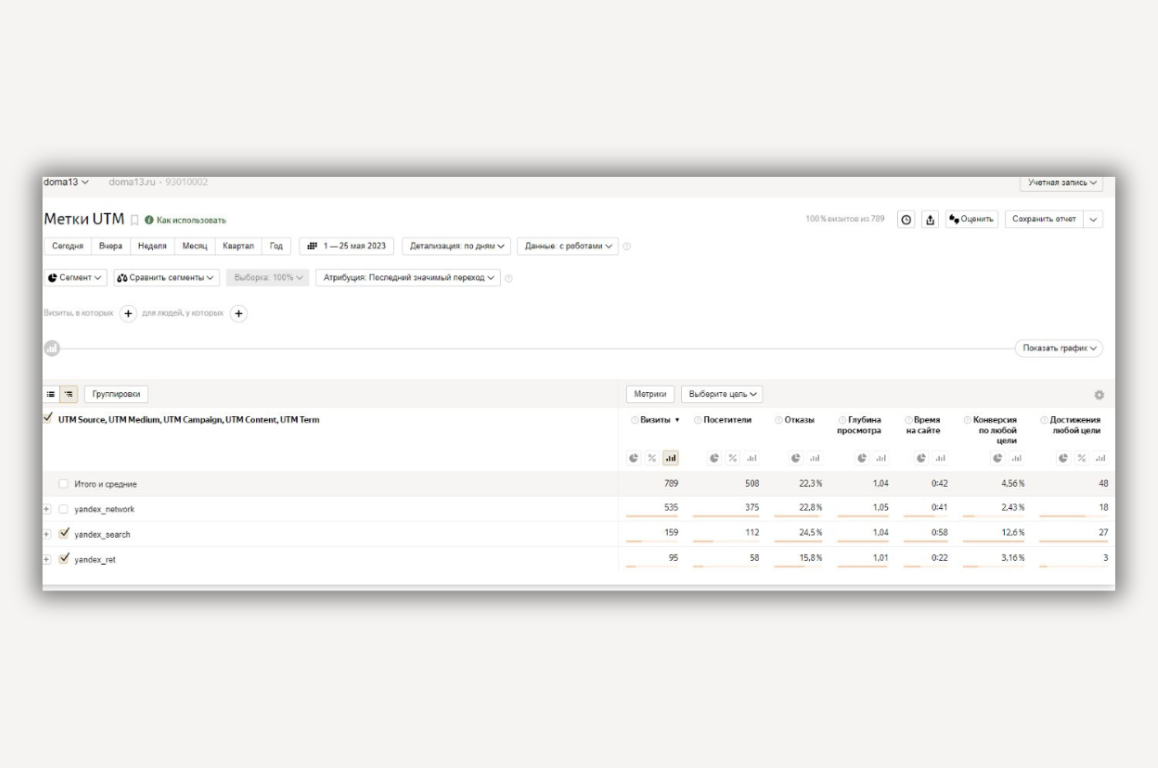Viewport: 1158px width, 768px height.
Task: Select bar chart icon under Конверсия по любой цели
Action: pos(1017,459)
